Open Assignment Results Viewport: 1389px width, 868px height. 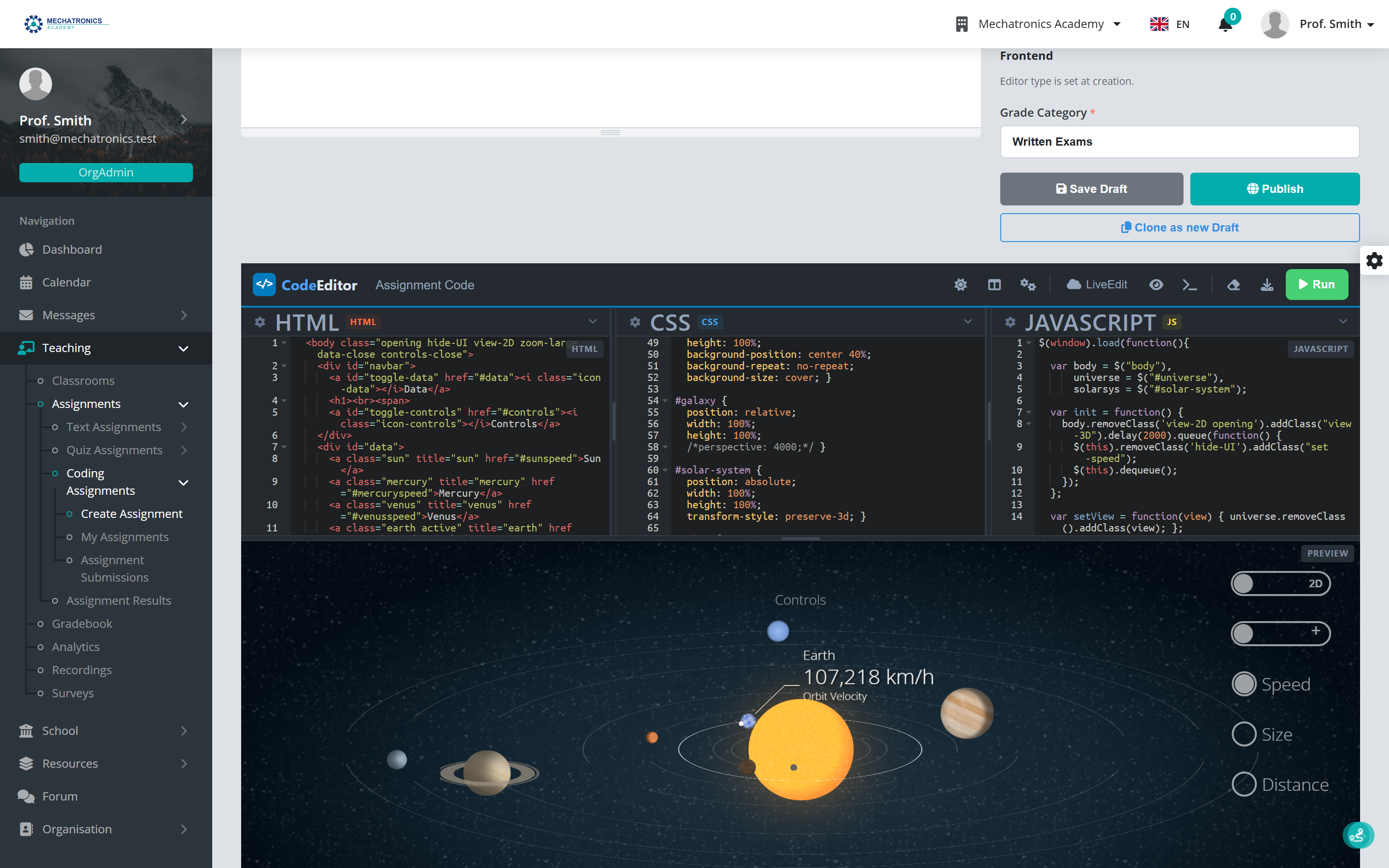[x=119, y=600]
